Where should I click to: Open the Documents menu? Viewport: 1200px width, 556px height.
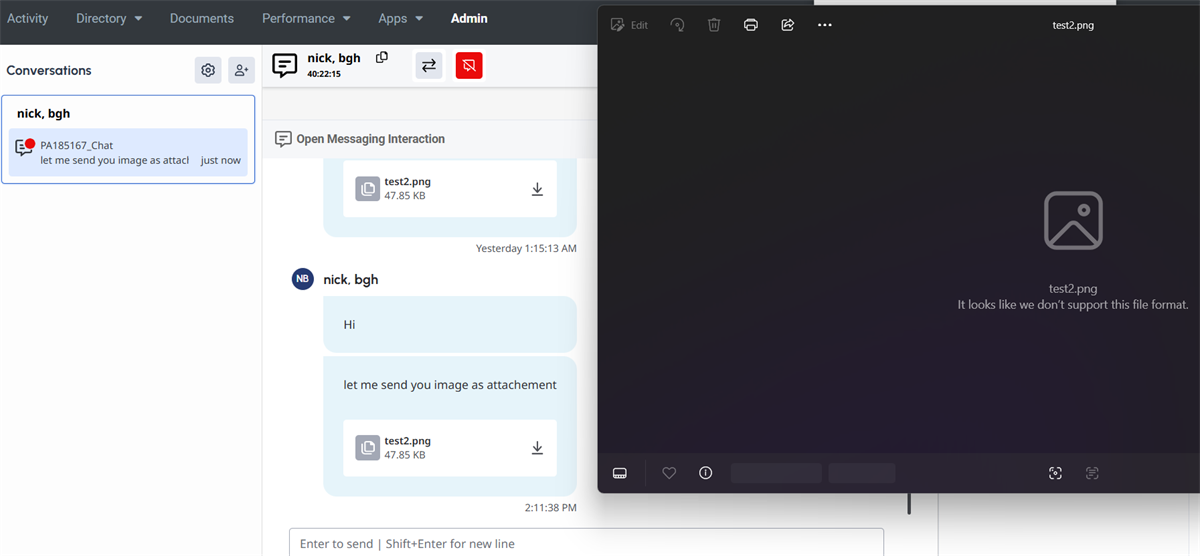(x=202, y=18)
